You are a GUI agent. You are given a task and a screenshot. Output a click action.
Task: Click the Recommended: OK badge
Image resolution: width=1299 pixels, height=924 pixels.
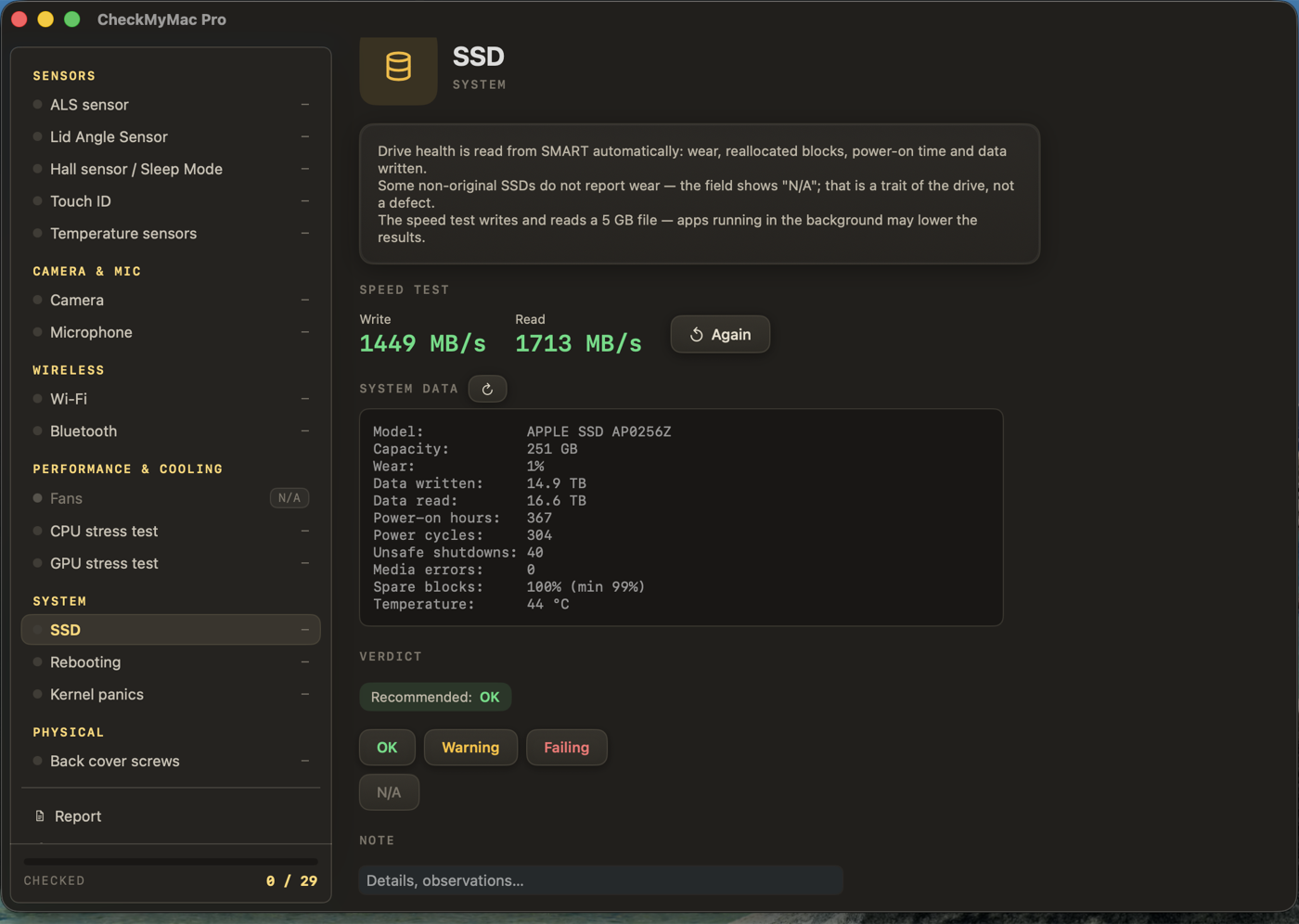(435, 698)
